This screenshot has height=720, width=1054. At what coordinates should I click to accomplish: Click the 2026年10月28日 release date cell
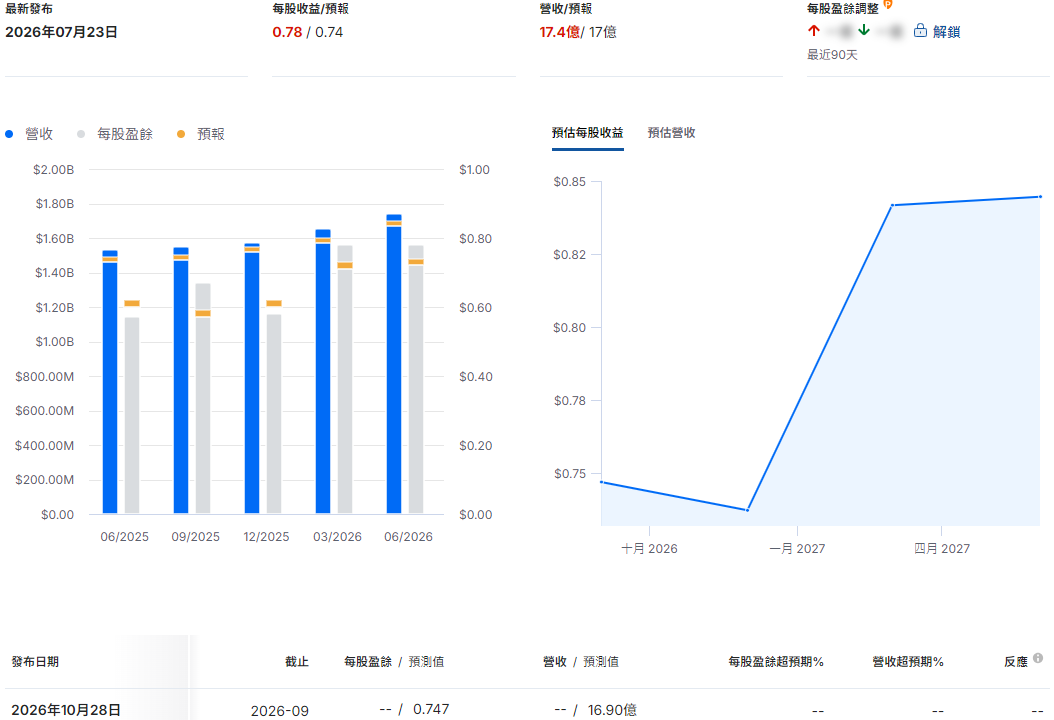pos(66,710)
